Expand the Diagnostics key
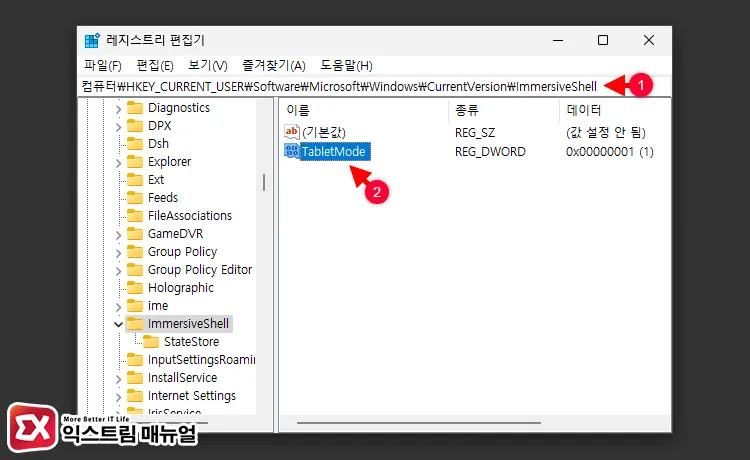This screenshot has width=750, height=460. 118,109
